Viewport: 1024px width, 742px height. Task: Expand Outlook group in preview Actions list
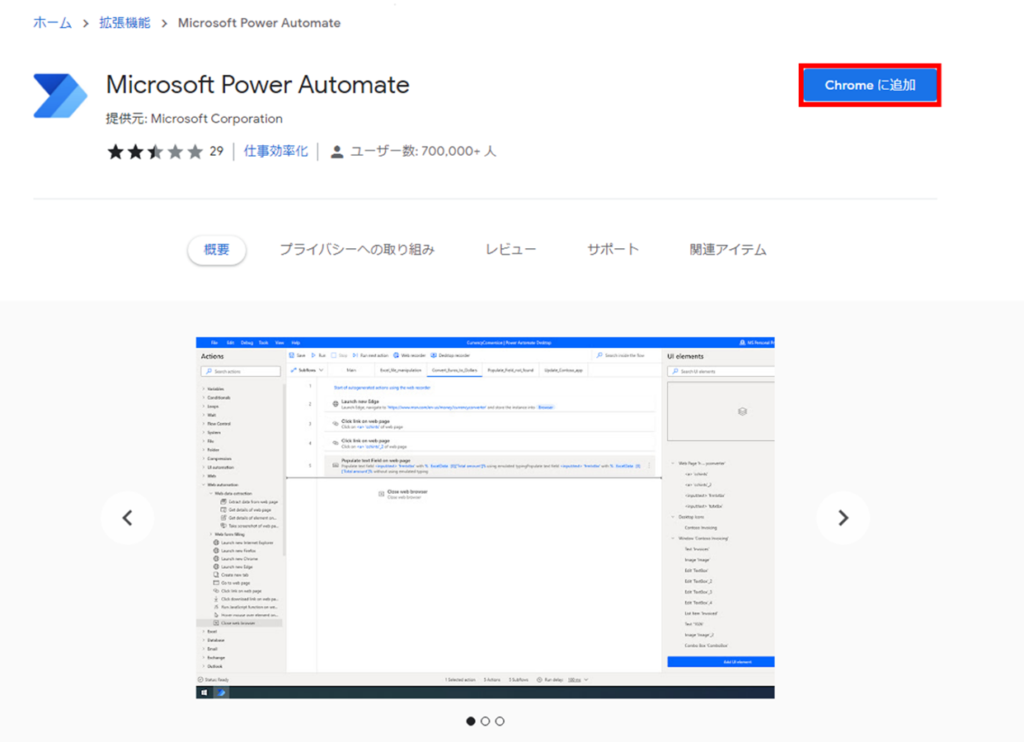(204, 666)
